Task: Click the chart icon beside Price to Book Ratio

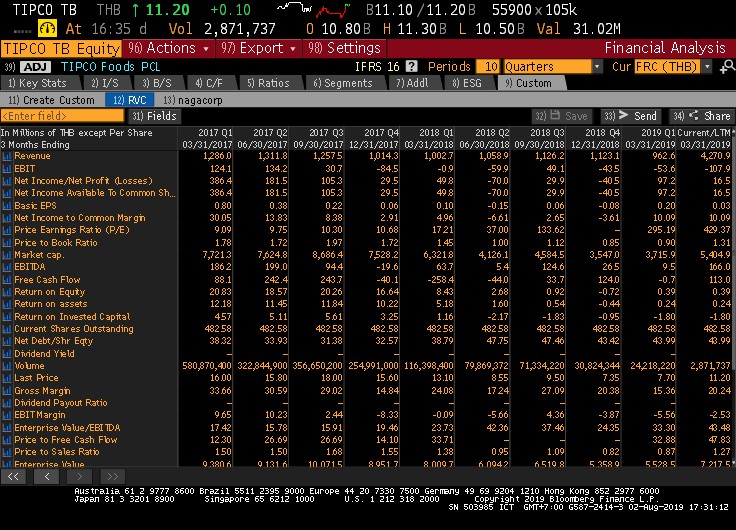Action: pyautogui.click(x=7, y=243)
